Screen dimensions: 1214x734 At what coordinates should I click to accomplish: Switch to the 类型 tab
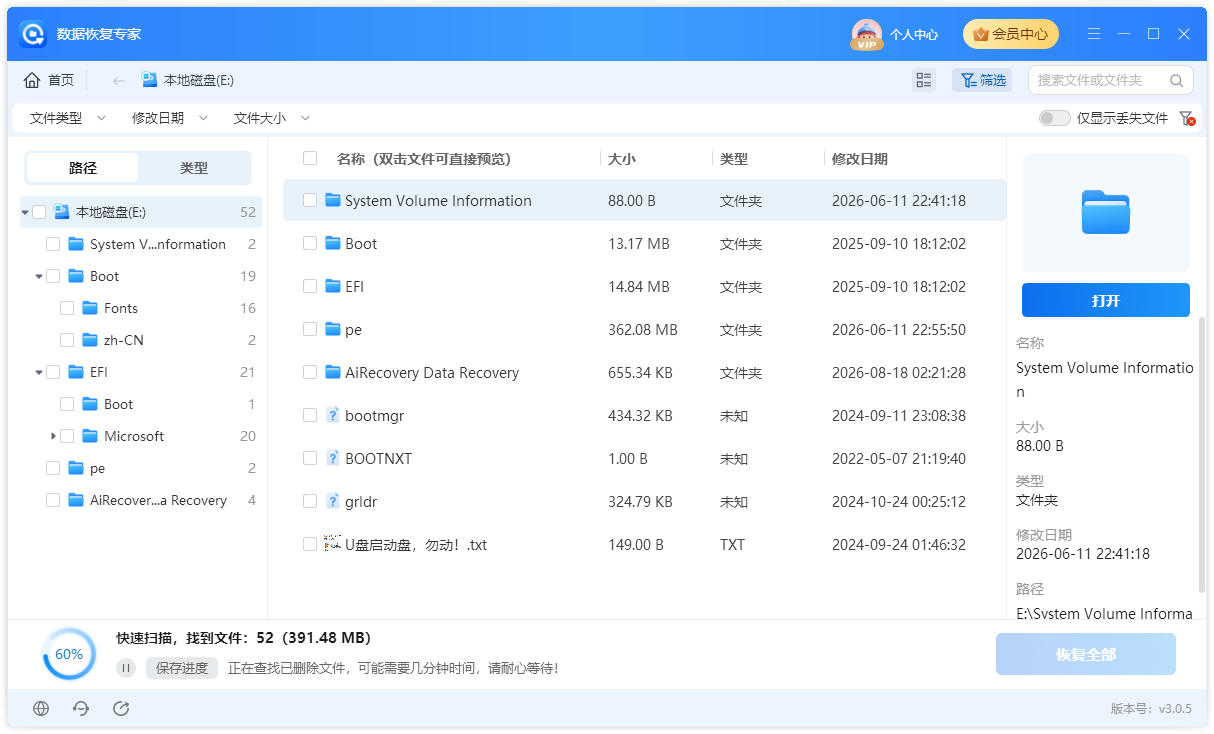click(x=194, y=168)
